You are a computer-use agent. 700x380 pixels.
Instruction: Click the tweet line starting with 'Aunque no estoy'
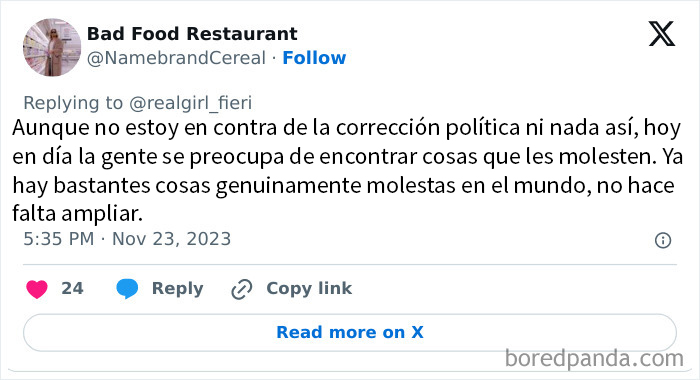(x=346, y=128)
